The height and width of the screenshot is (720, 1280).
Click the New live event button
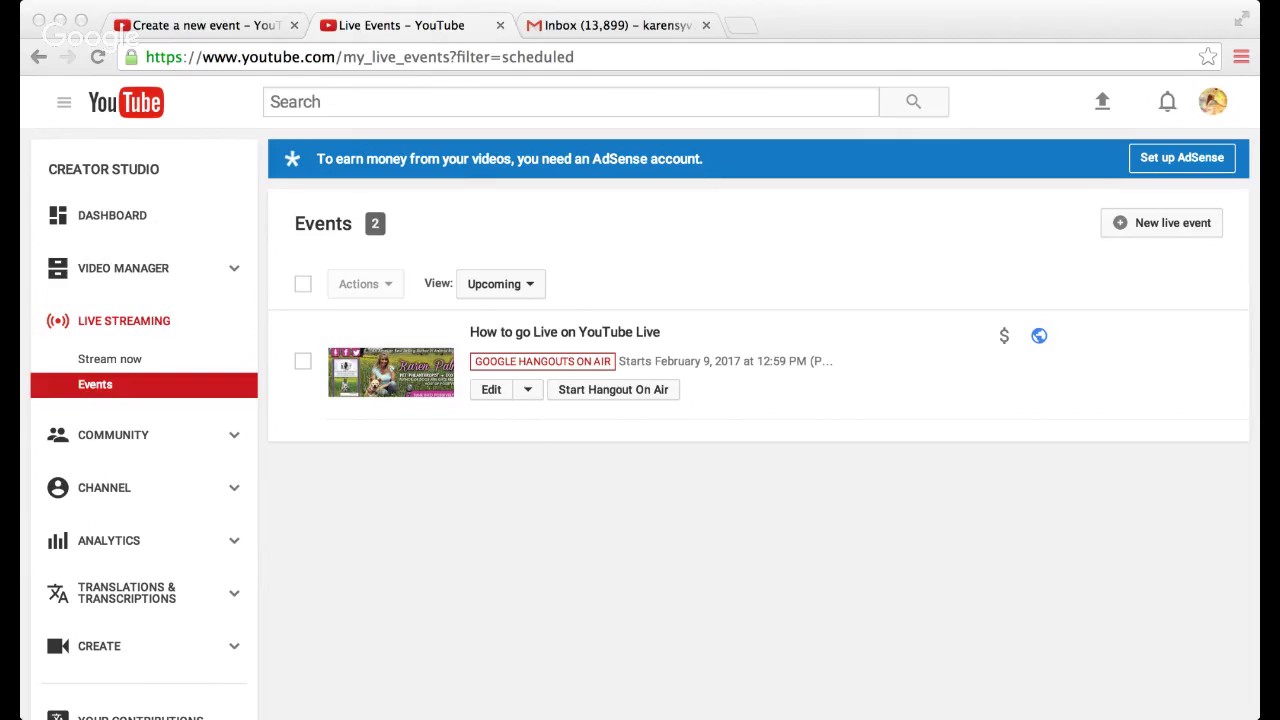1162,223
